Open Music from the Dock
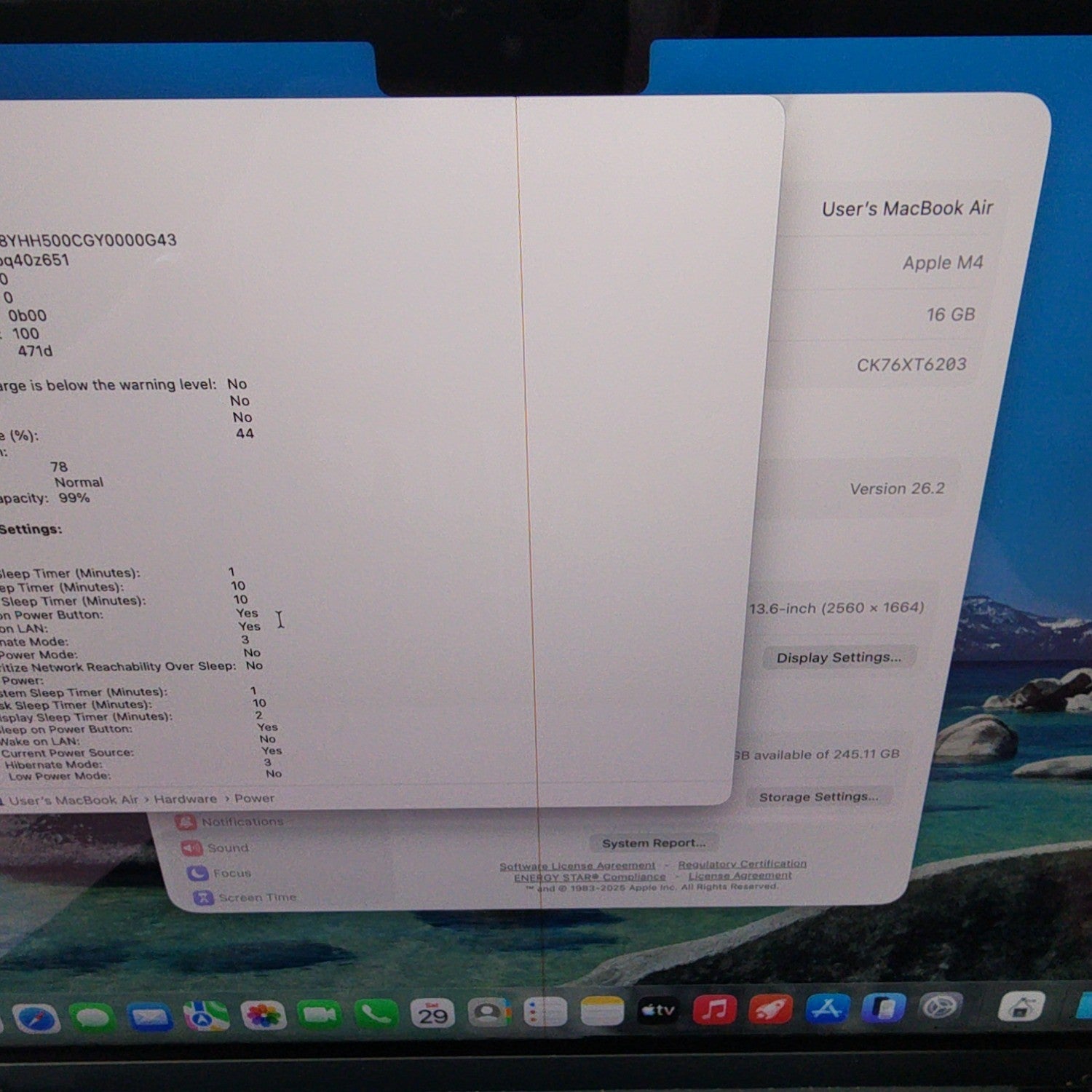Image resolution: width=1092 pixels, height=1092 pixels. [714, 1010]
